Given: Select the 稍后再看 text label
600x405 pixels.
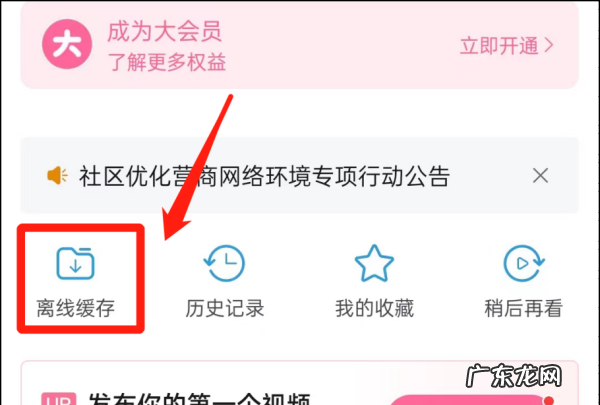Looking at the screenshot, I should click(523, 309).
